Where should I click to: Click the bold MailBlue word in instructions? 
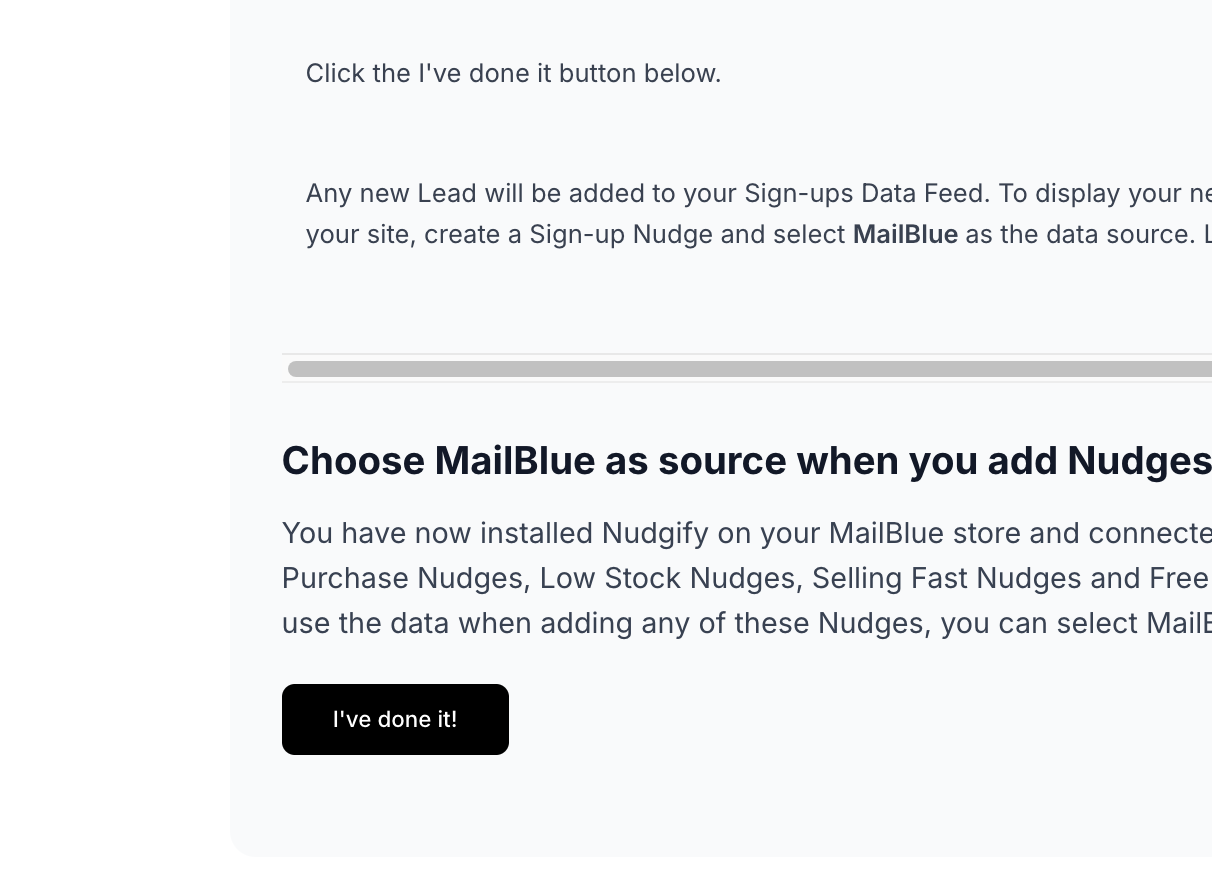(905, 234)
